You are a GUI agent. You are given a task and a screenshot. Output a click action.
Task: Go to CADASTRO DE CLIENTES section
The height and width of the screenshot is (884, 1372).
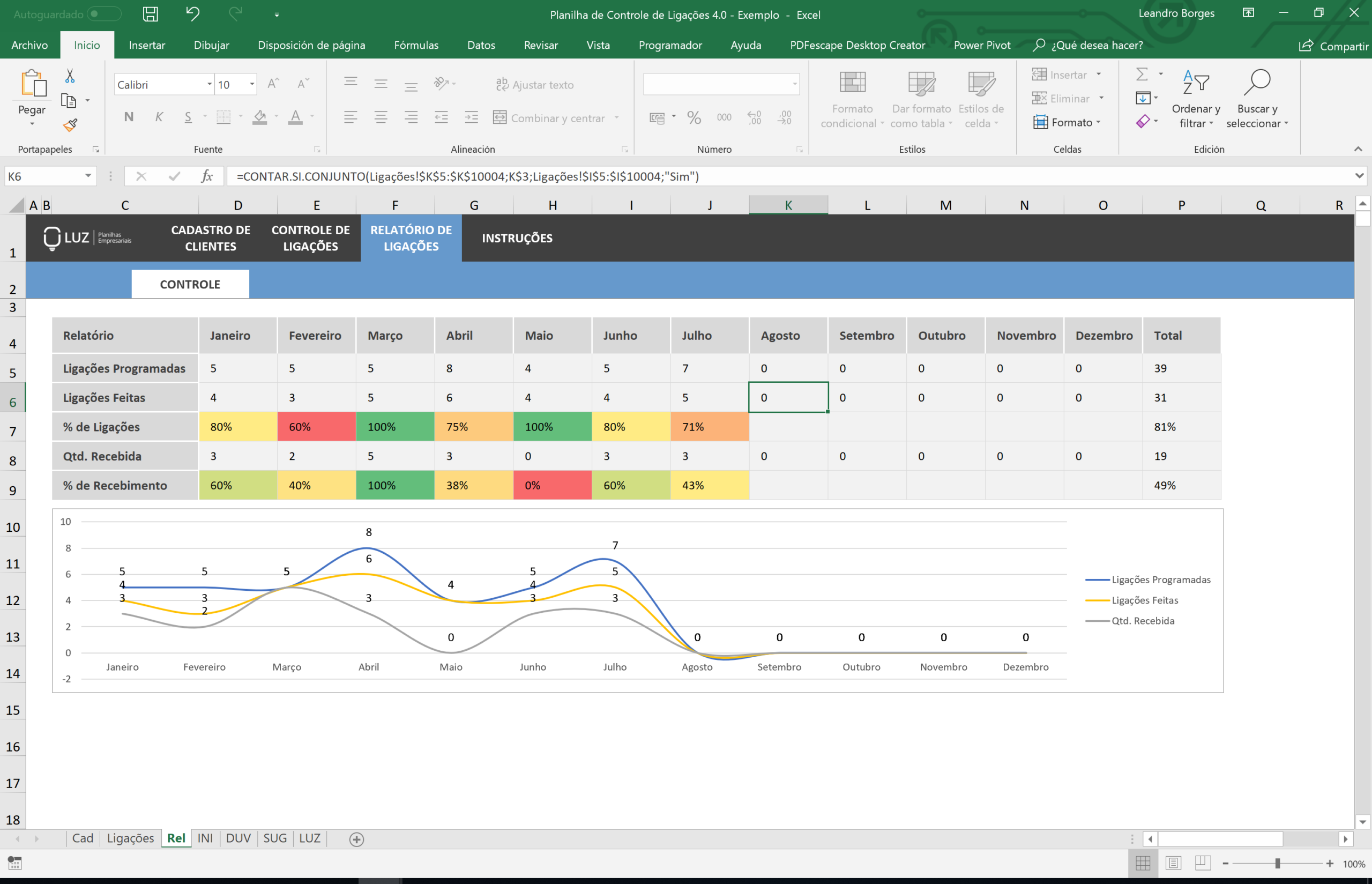click(x=211, y=238)
